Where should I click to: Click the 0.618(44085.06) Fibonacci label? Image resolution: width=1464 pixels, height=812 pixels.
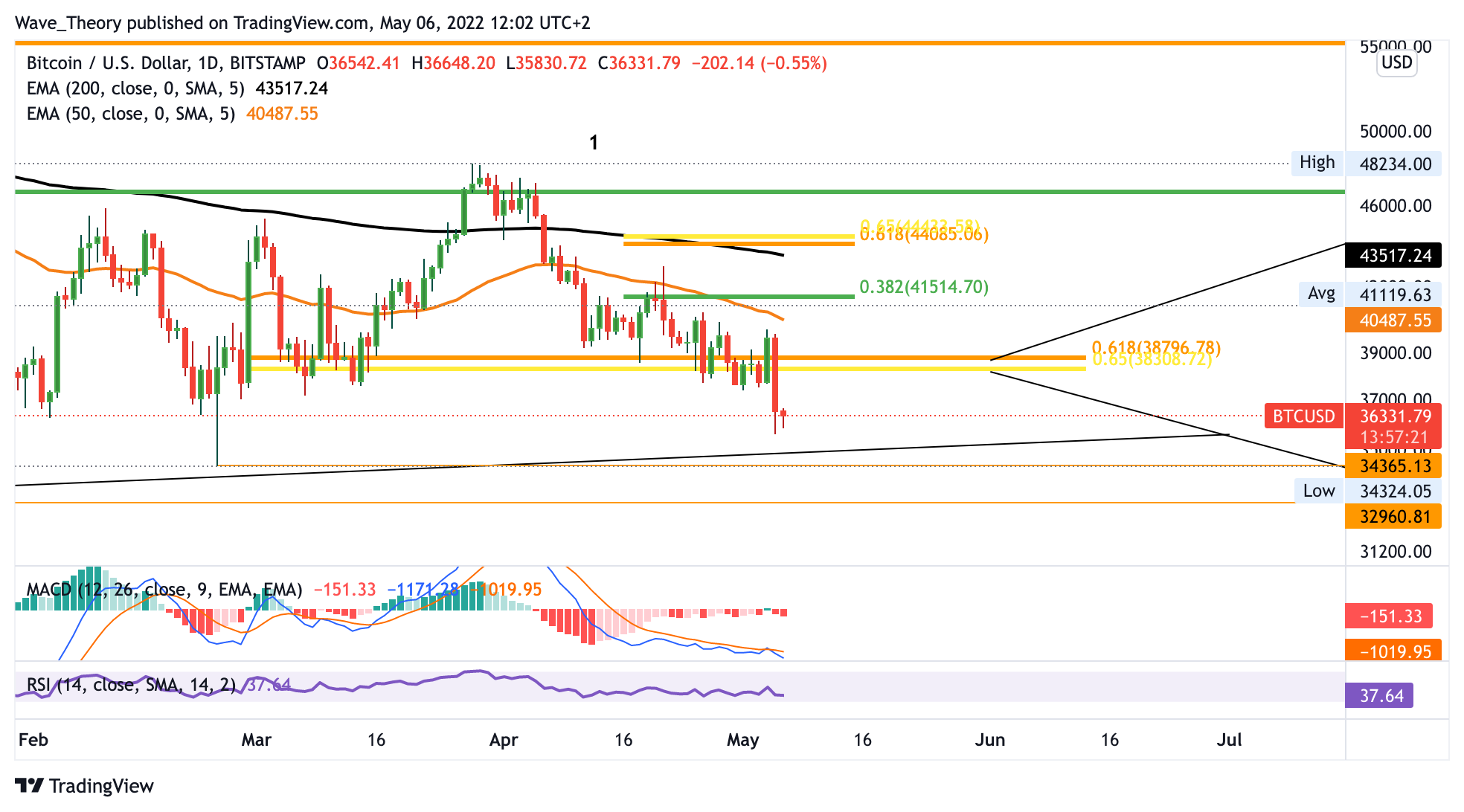tap(923, 236)
